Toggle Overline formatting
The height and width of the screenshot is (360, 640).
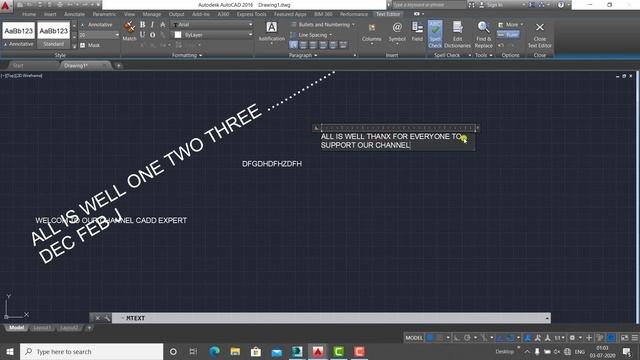[x=152, y=35]
